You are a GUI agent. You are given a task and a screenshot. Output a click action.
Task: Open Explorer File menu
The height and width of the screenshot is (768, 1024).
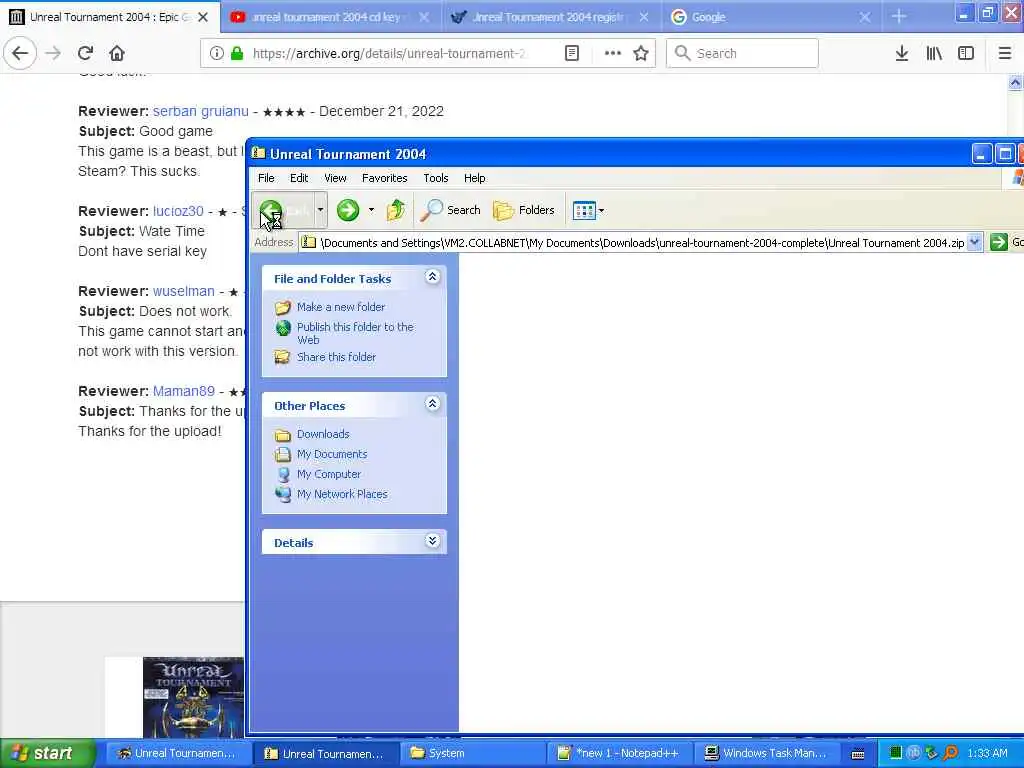(x=266, y=178)
